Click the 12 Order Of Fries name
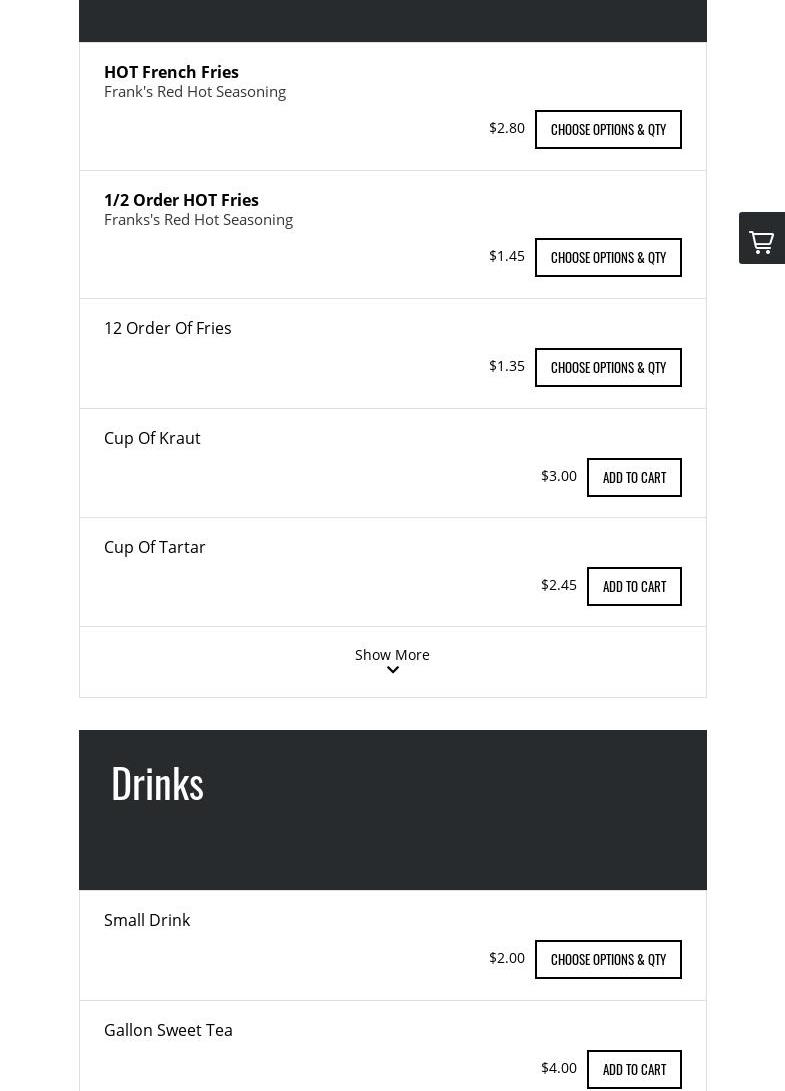785x1091 pixels. tap(167, 328)
